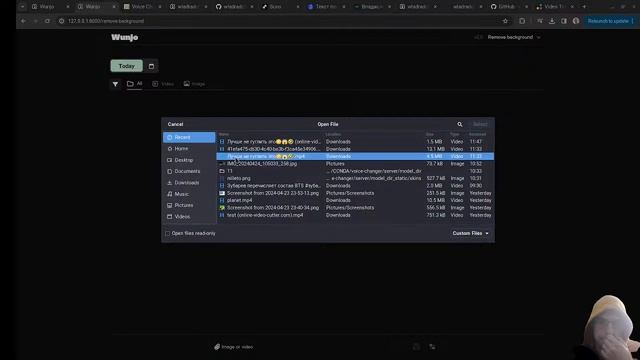View site information icon beside the URL

62,21
